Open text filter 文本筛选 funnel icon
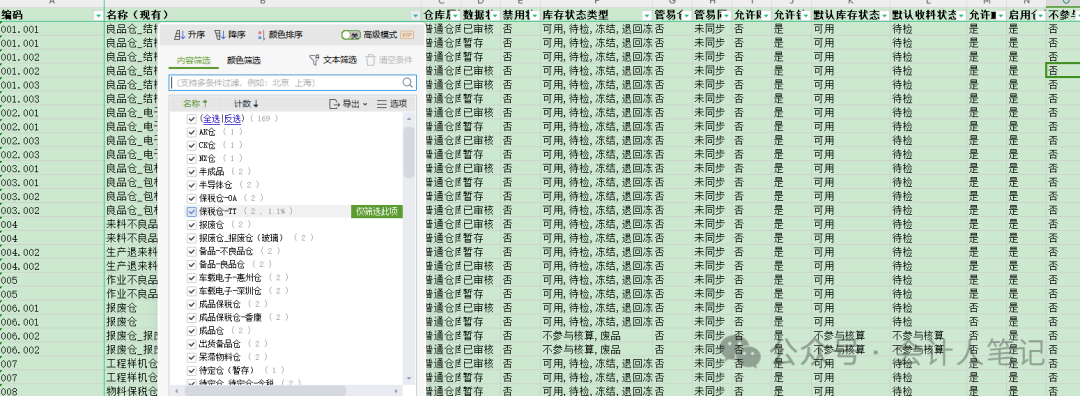 pos(314,60)
